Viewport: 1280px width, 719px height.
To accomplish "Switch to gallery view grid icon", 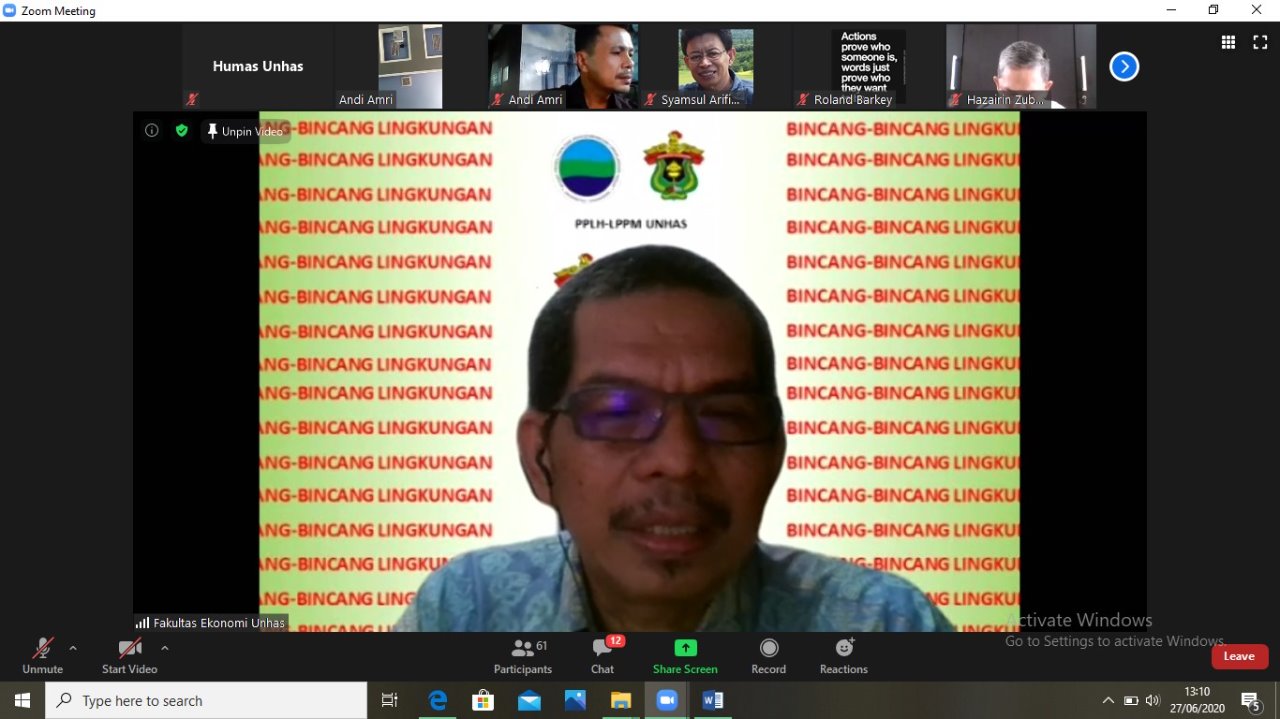I will 1228,42.
